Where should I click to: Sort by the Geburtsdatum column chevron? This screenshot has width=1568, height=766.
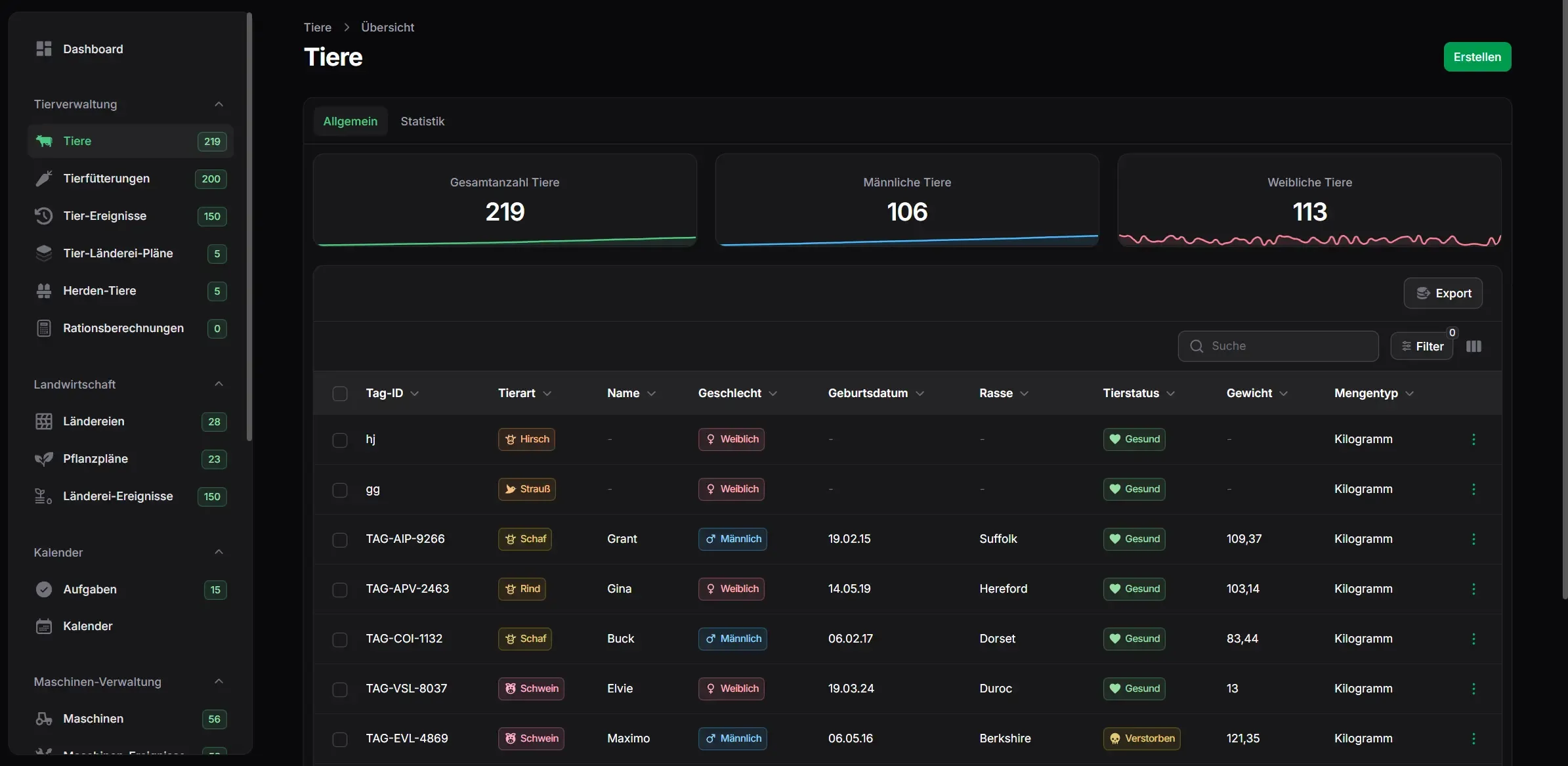[x=920, y=393]
